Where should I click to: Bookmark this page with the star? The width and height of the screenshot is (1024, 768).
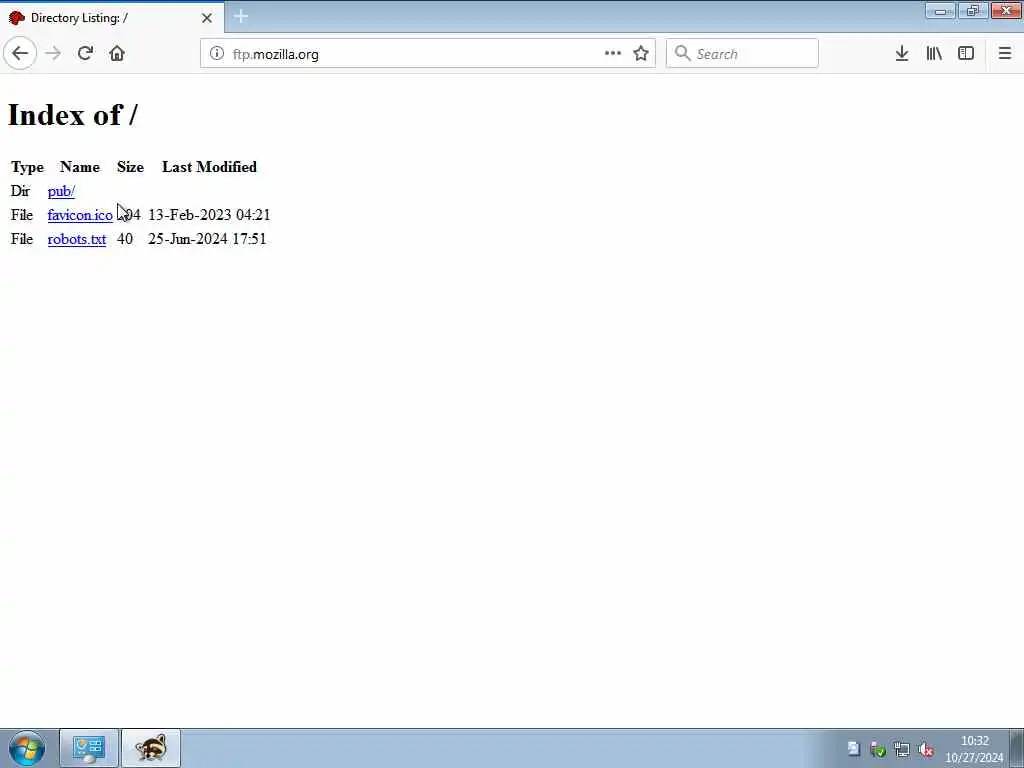641,54
